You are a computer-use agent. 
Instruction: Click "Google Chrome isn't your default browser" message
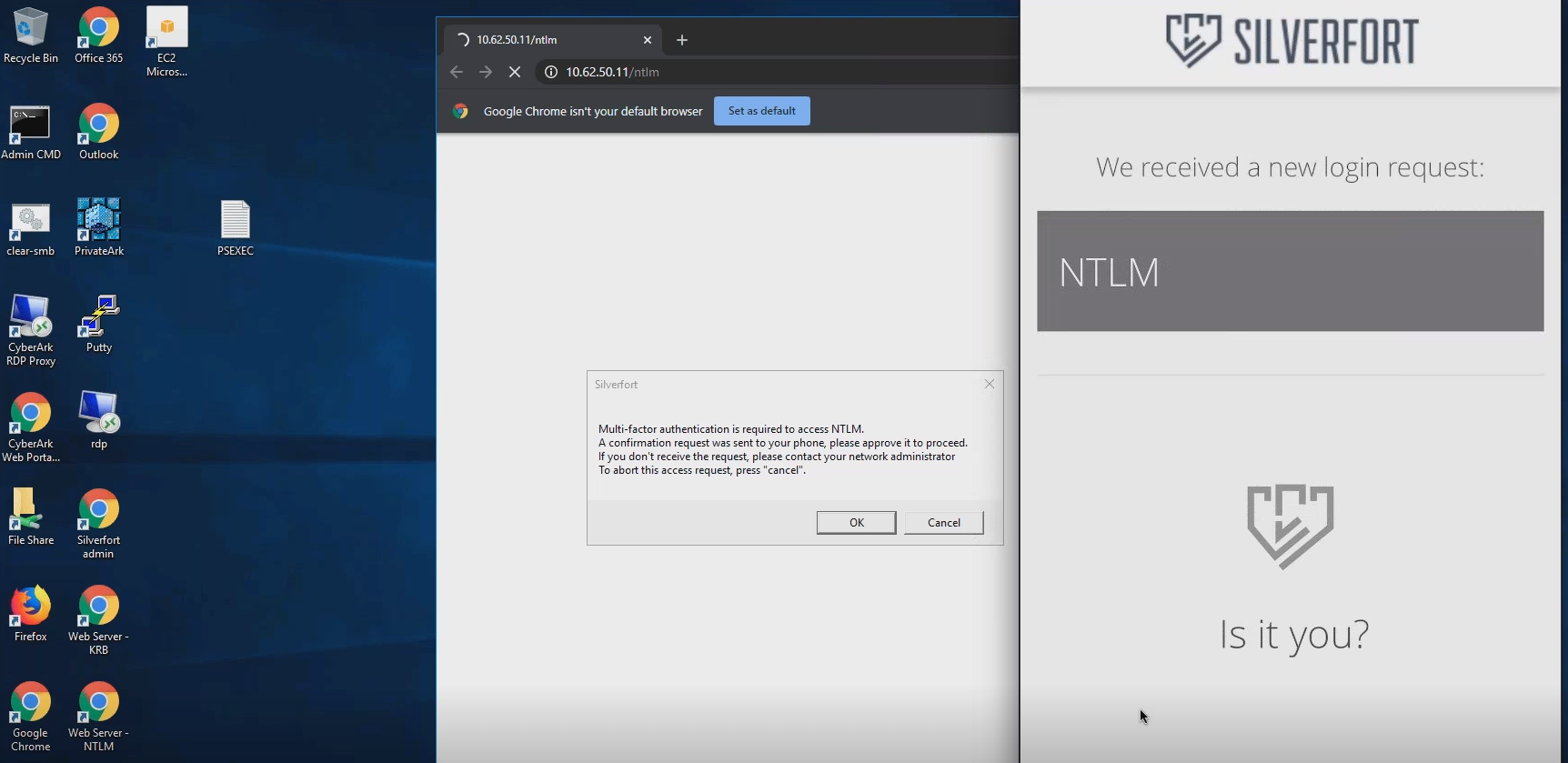pyautogui.click(x=593, y=111)
